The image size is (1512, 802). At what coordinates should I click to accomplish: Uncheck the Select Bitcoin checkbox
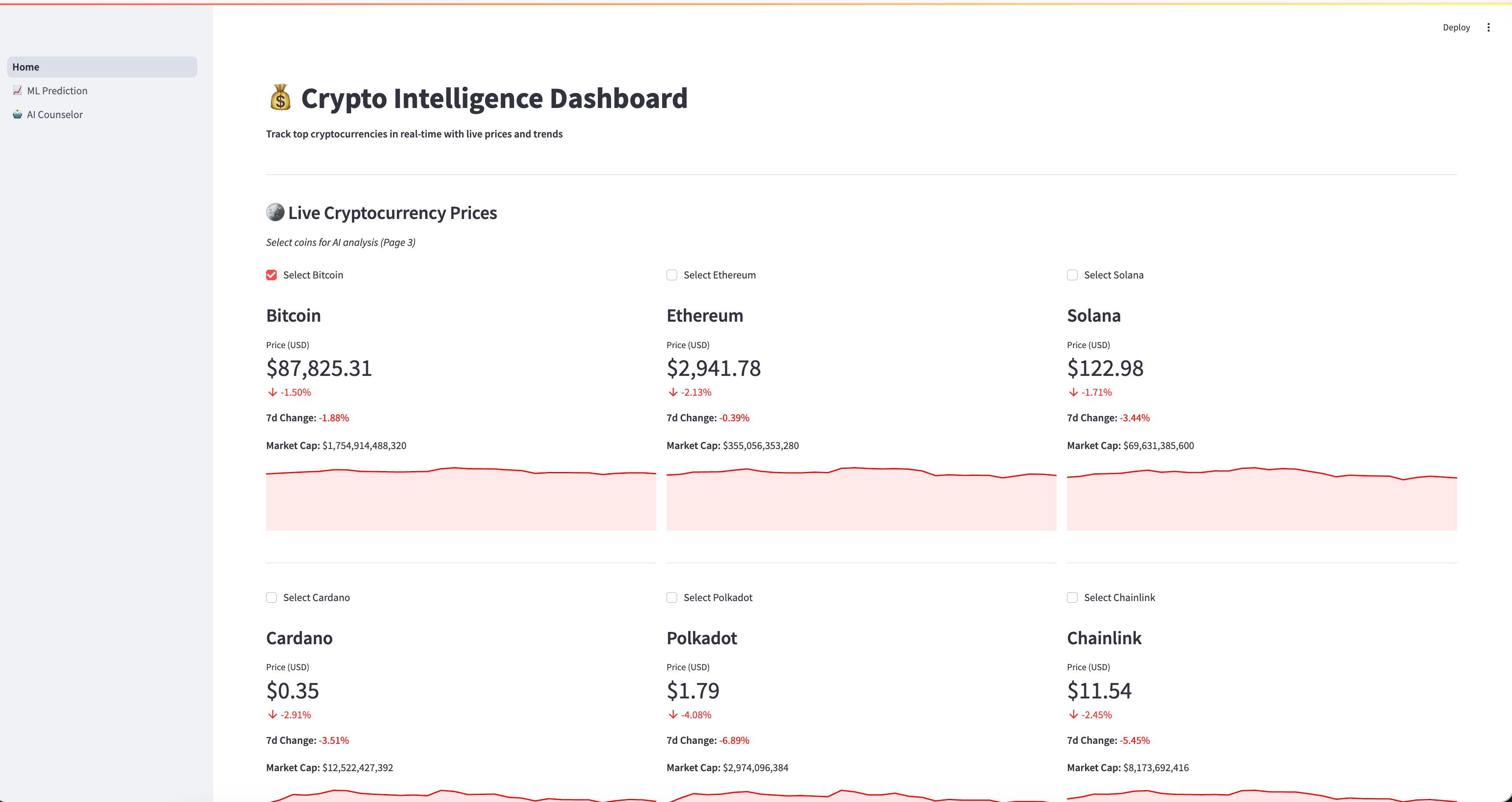(x=271, y=275)
